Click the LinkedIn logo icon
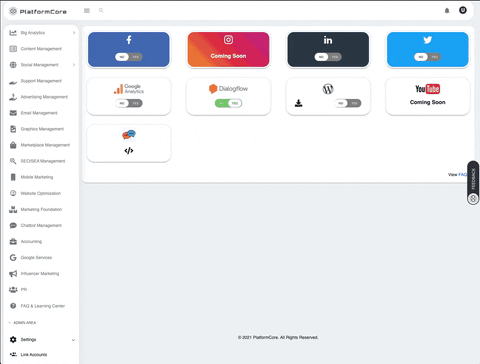 328,40
